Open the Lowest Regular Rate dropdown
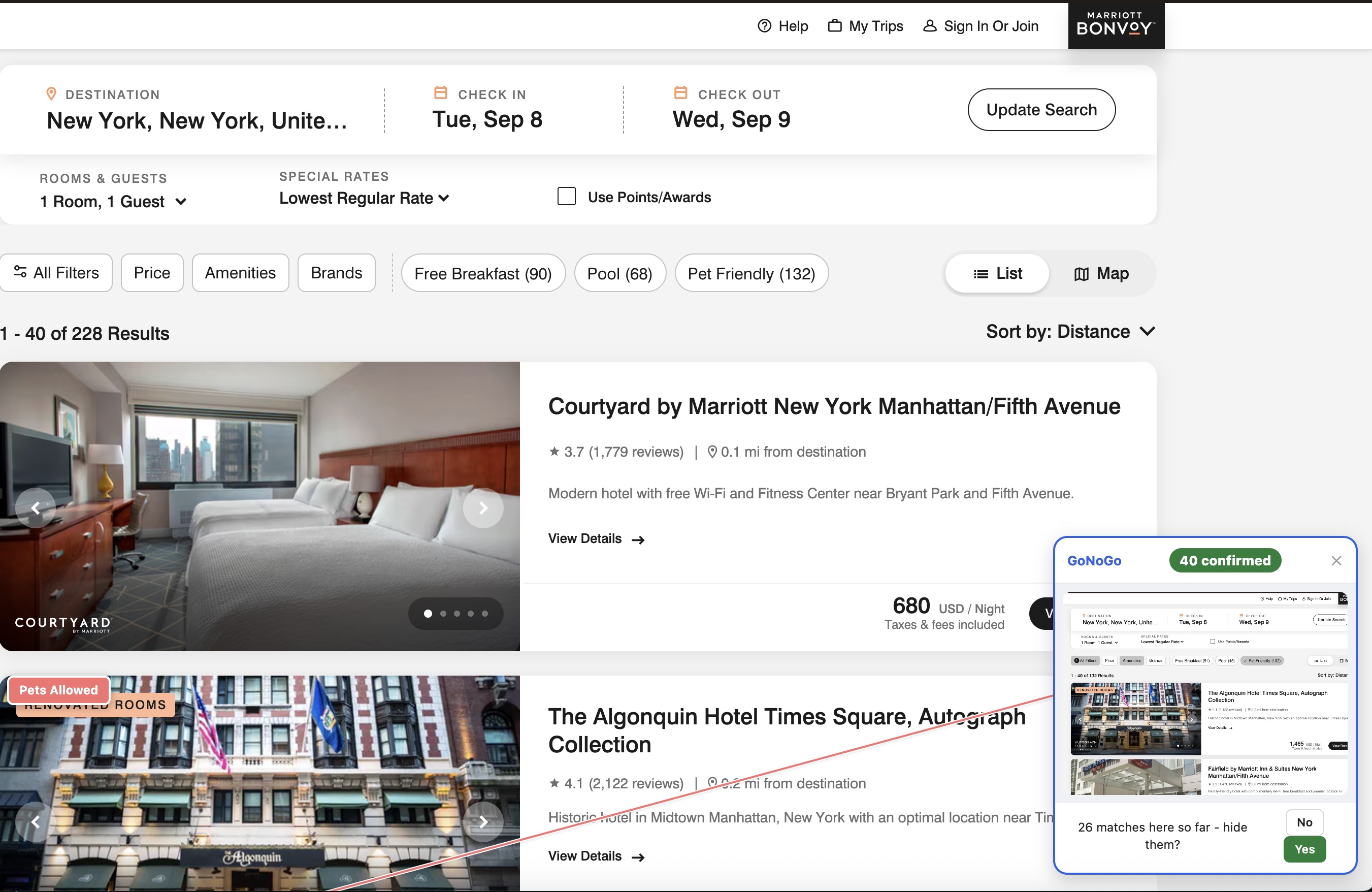Image resolution: width=1372 pixels, height=892 pixels. [364, 198]
